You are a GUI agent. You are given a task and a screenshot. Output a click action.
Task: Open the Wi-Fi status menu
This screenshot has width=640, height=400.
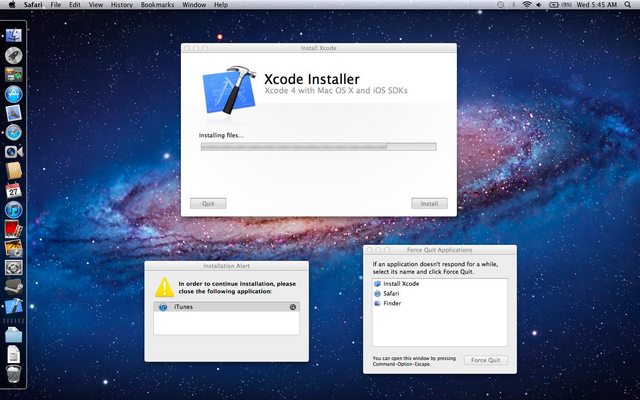point(527,5)
